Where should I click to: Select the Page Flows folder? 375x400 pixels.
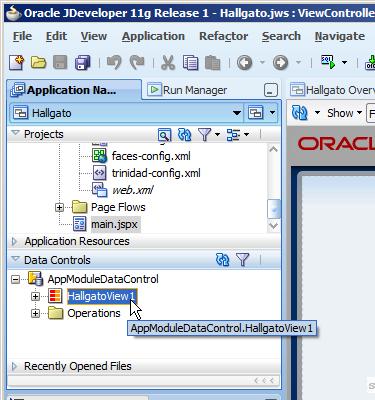click(x=118, y=207)
